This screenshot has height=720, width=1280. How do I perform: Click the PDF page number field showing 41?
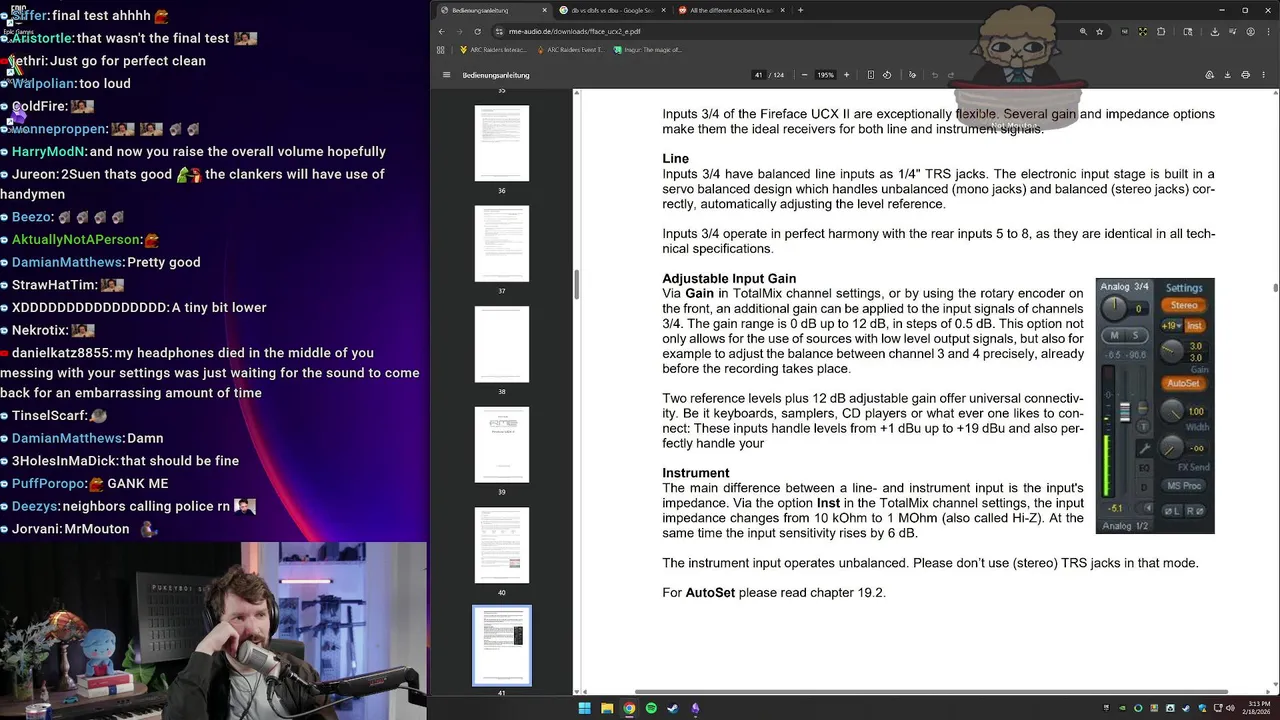[x=759, y=75]
